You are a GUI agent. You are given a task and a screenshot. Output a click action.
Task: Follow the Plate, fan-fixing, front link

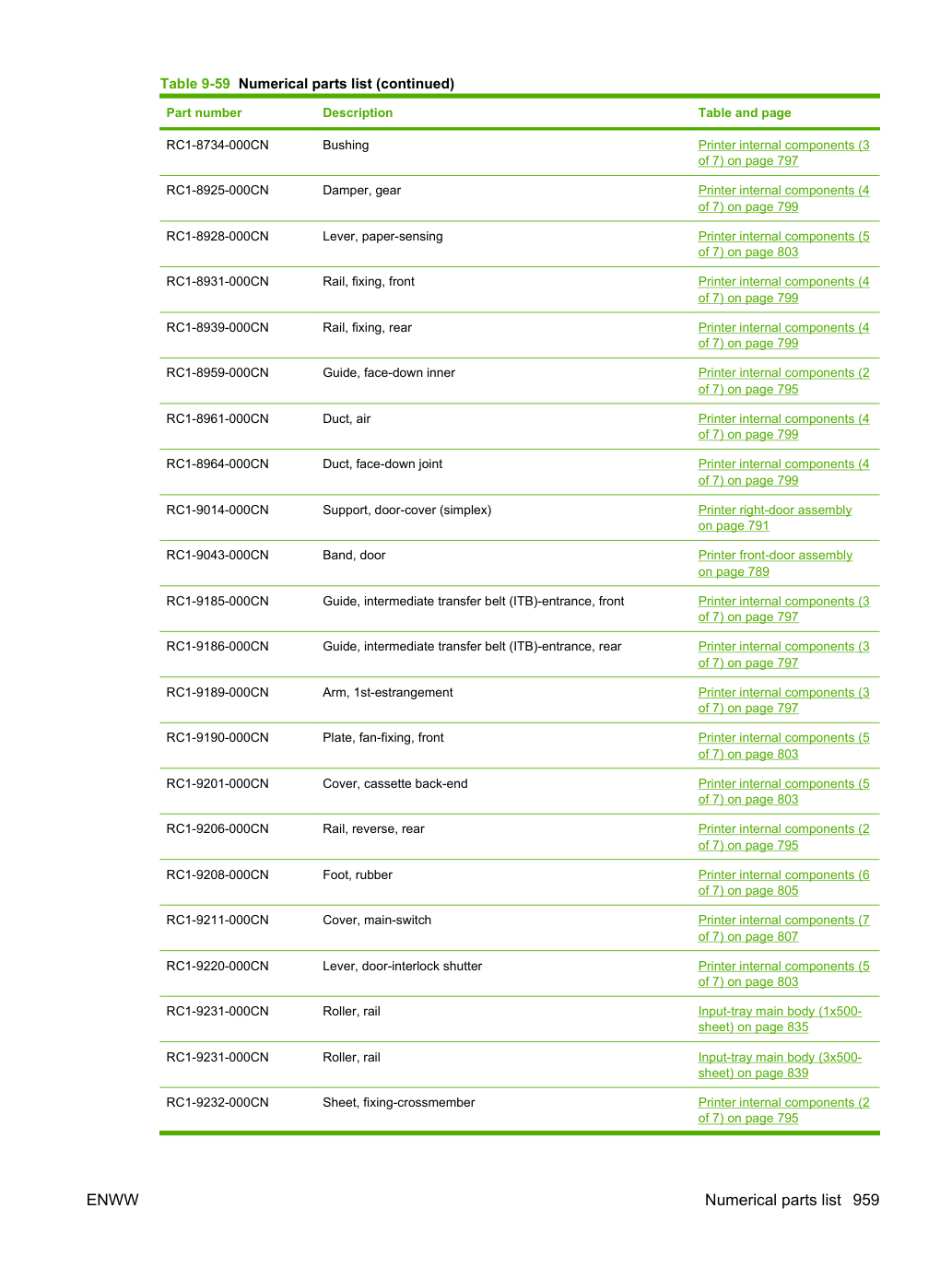(x=783, y=746)
